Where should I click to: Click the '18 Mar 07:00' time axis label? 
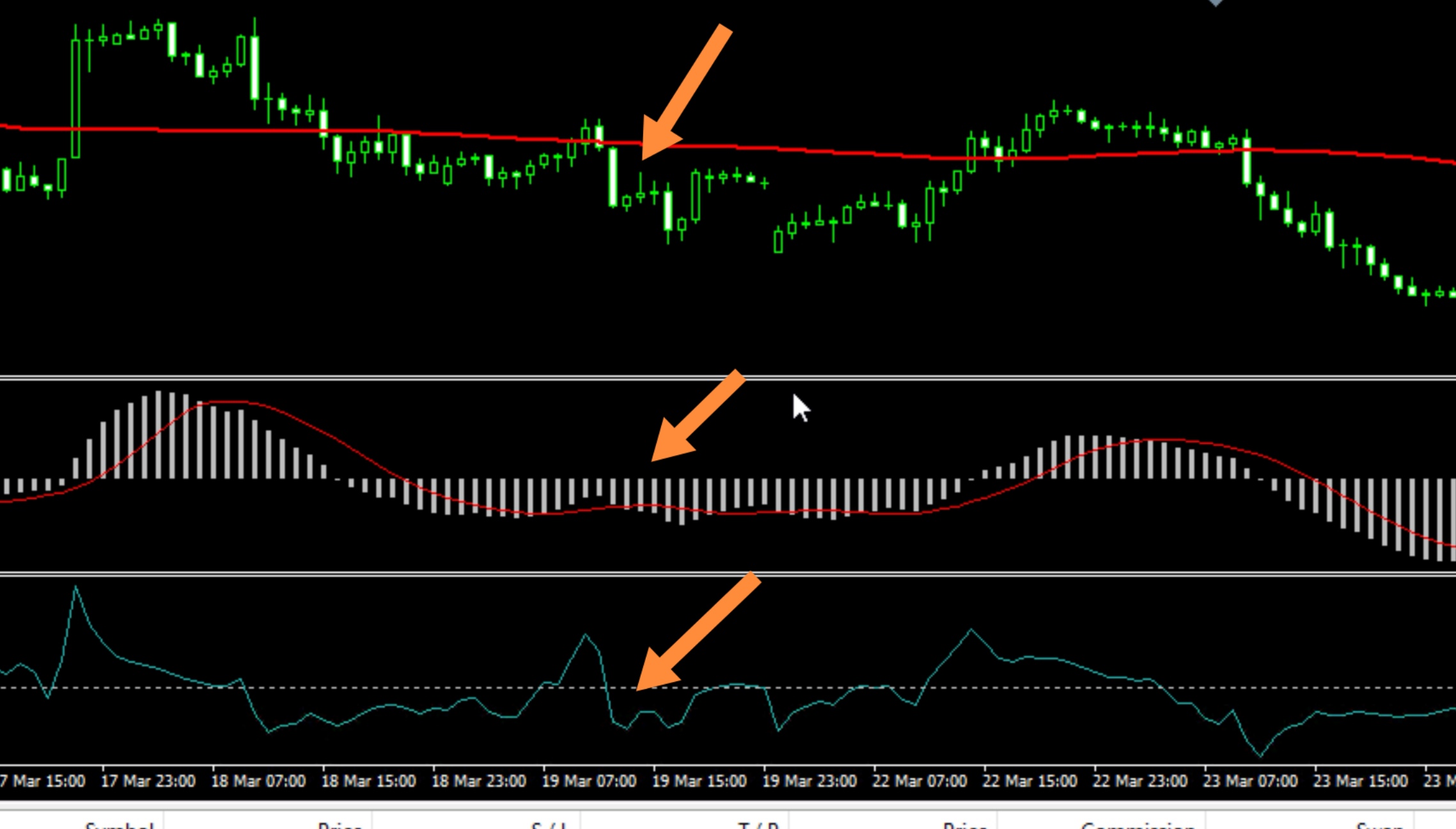click(x=258, y=781)
